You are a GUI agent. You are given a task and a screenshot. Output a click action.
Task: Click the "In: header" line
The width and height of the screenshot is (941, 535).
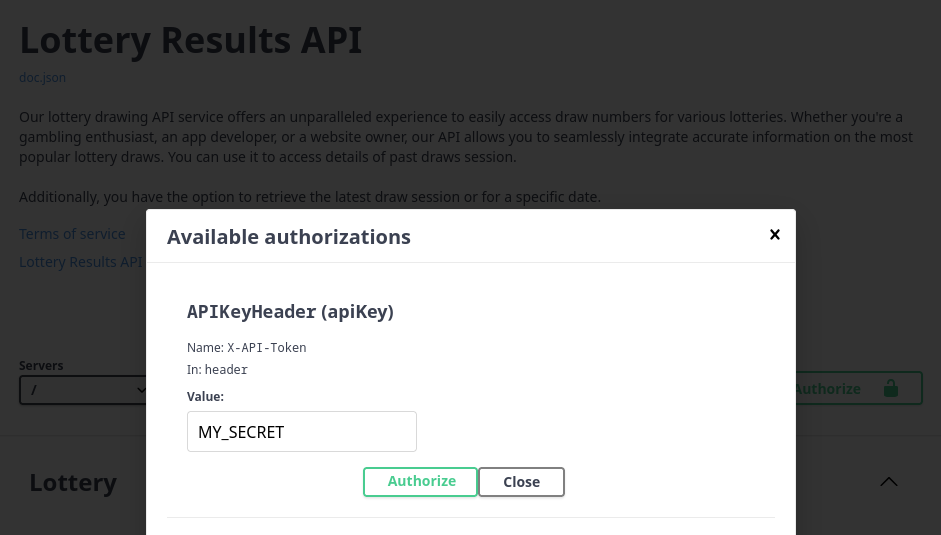pyautogui.click(x=217, y=370)
